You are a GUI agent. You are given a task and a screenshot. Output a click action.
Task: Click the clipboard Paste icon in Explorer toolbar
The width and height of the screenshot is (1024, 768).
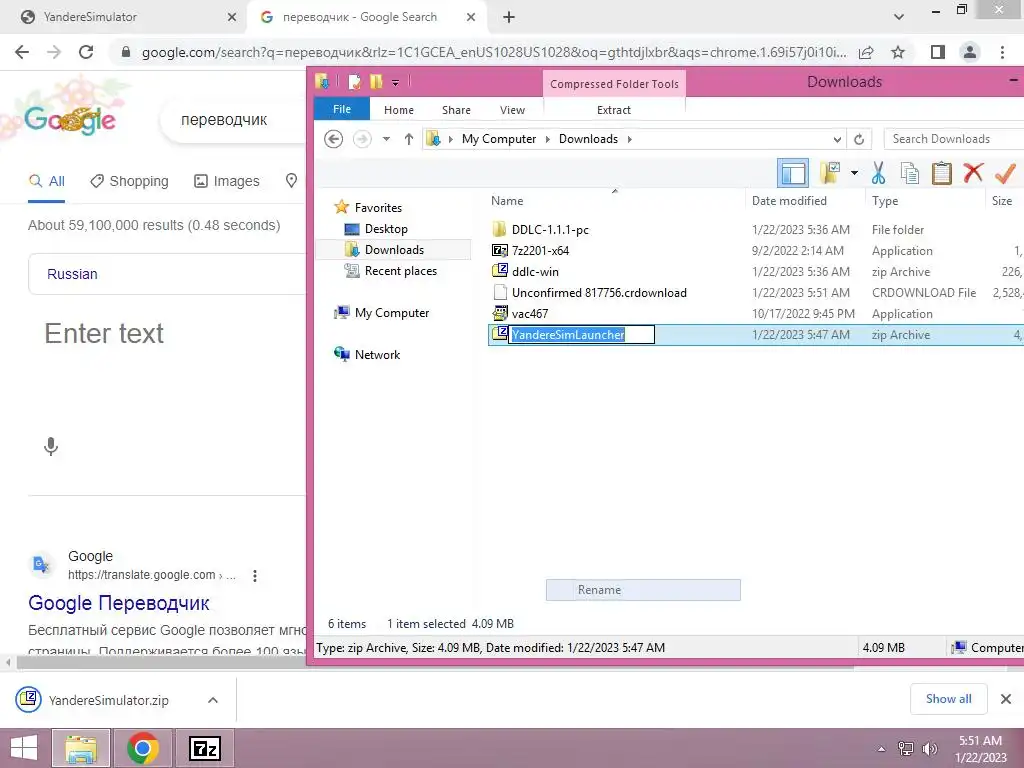941,173
